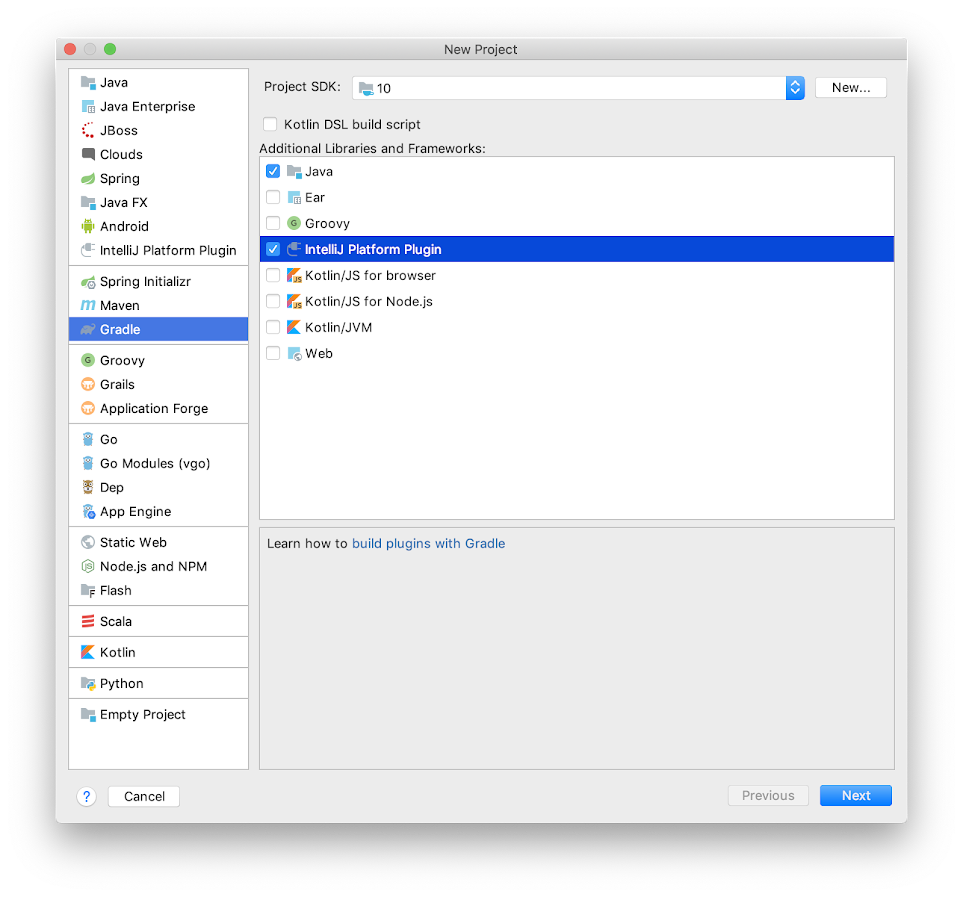Screen dimensions: 963x897
Task: Check Kotlin/JS for Node.js checkbox
Action: (273, 301)
